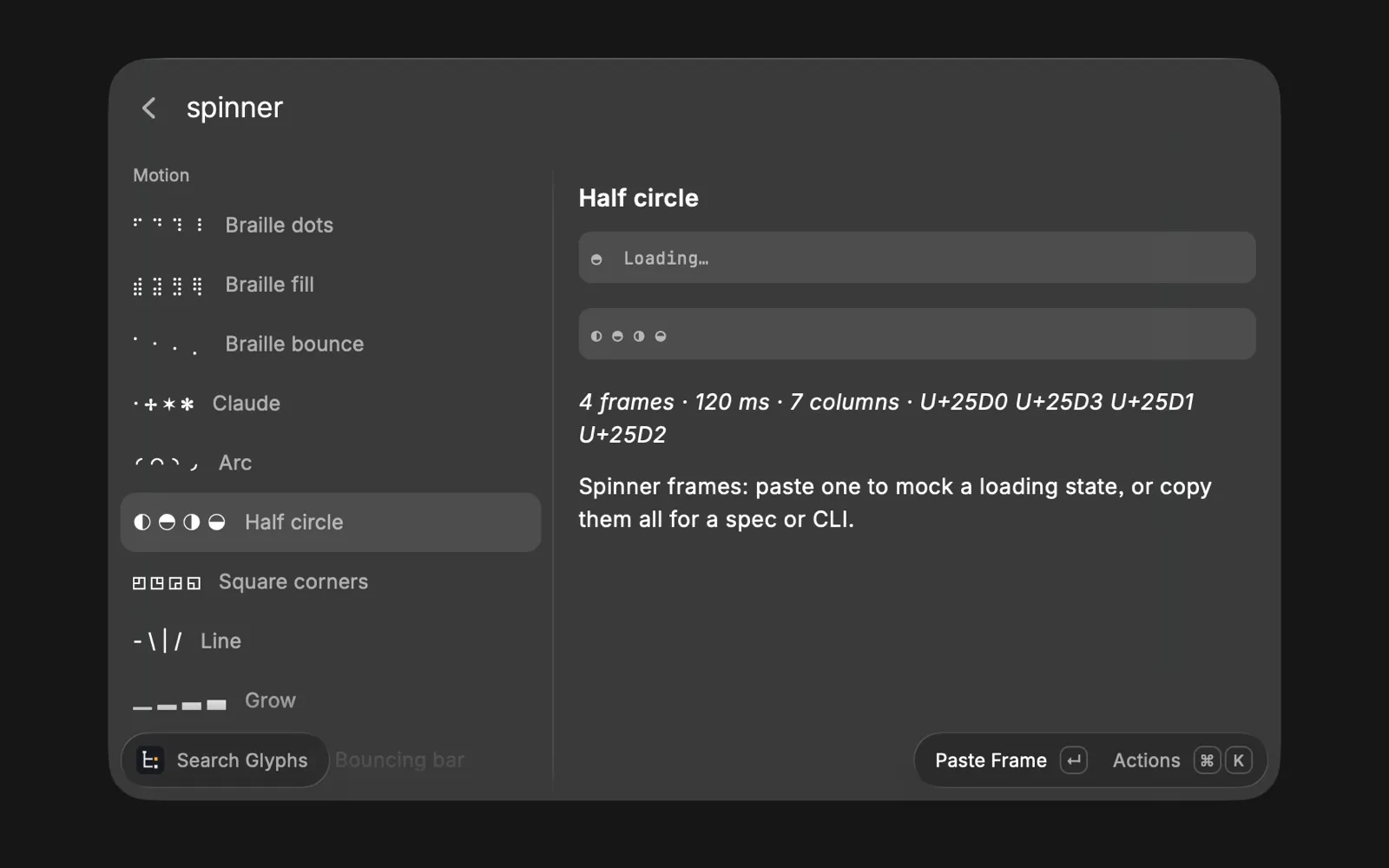Select the Braille dots spinner row

pos(330,225)
